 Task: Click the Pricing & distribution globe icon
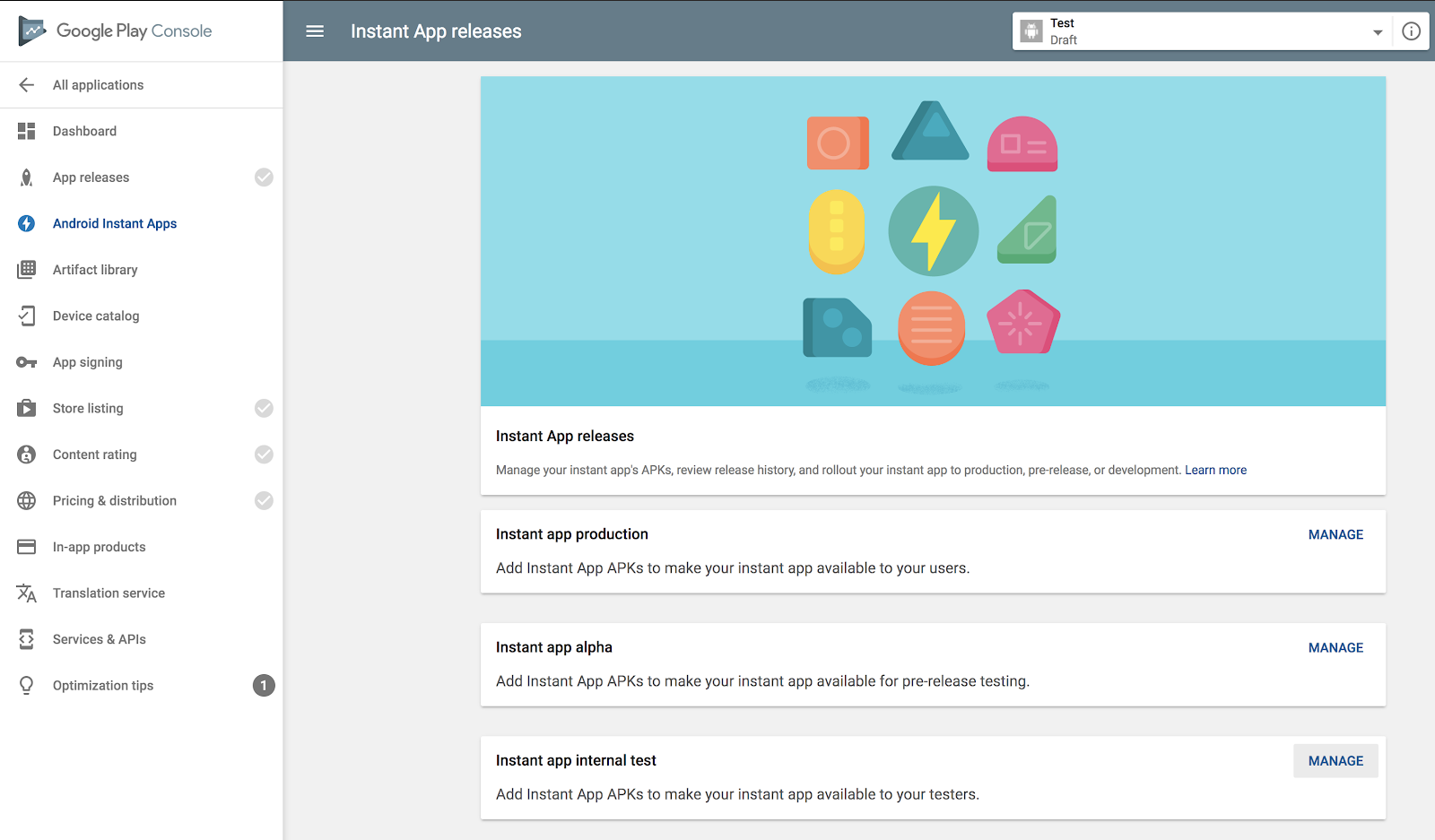(x=27, y=500)
